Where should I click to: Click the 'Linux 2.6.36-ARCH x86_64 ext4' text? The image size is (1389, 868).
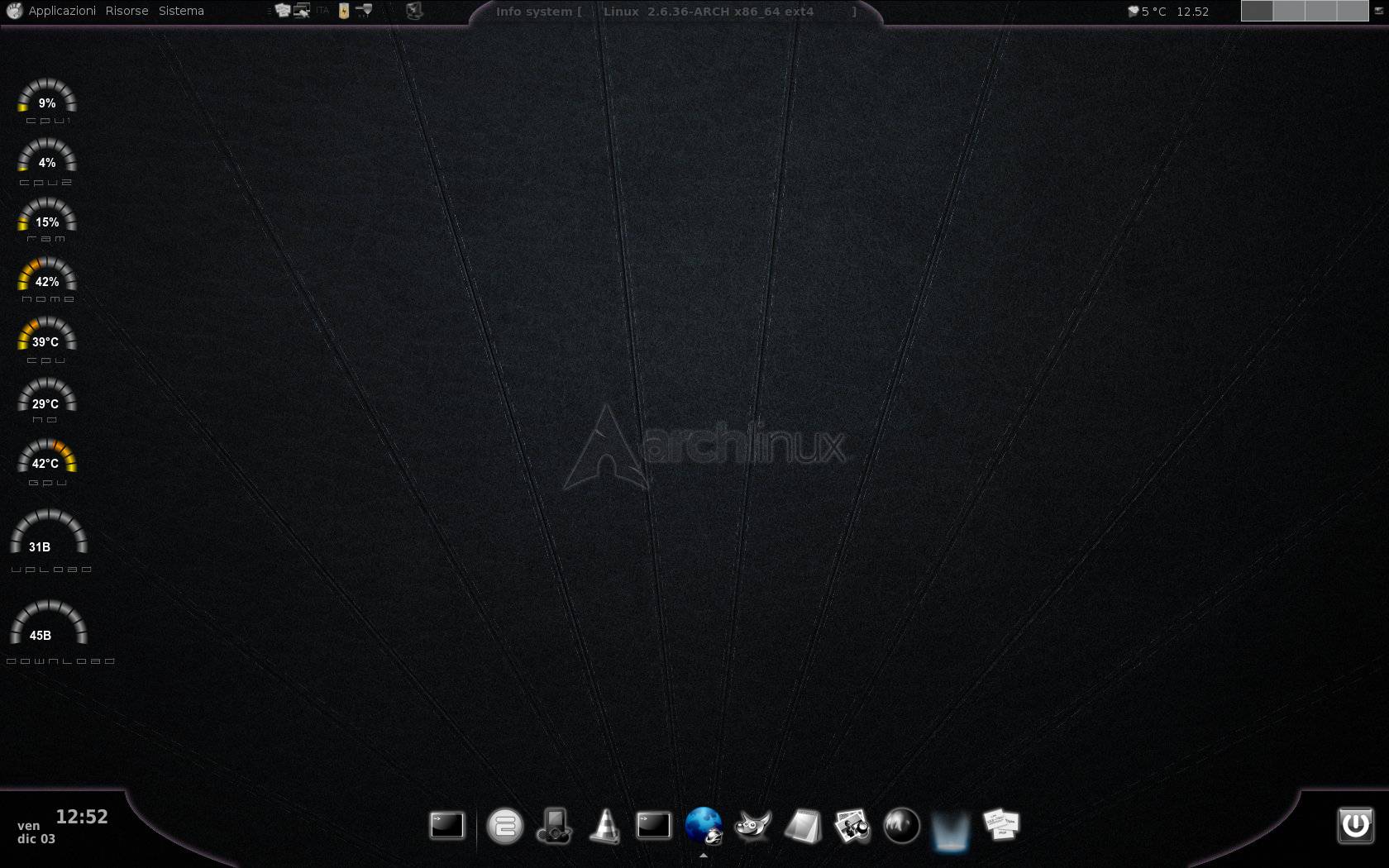tap(709, 12)
